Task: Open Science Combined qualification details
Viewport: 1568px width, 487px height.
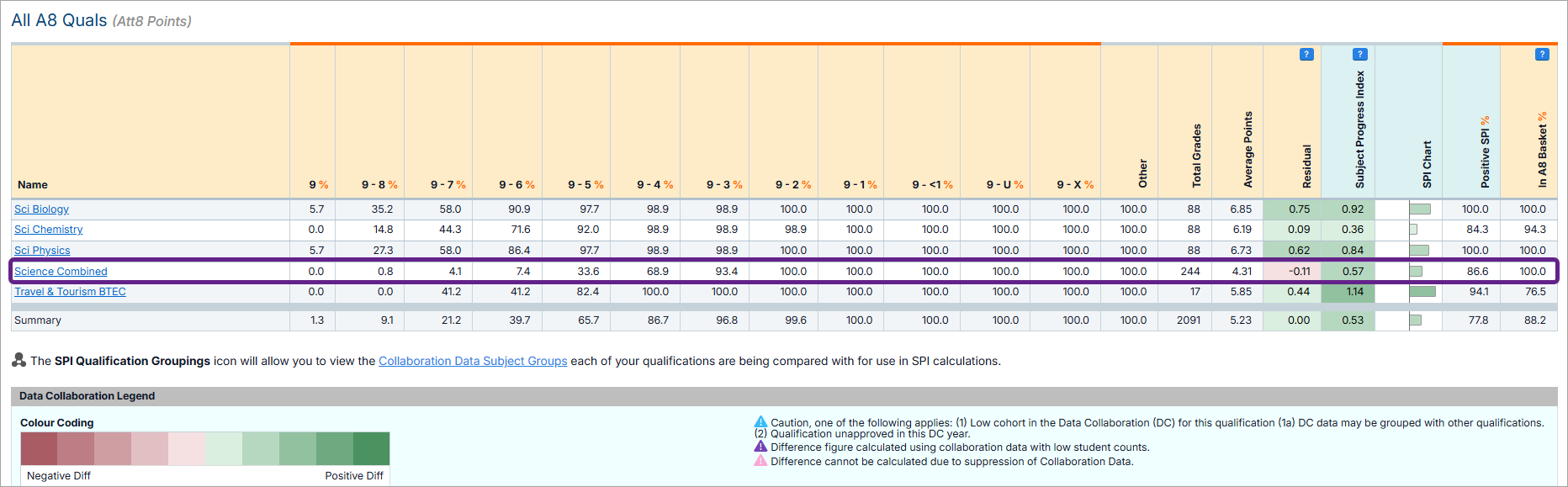Action: click(61, 272)
